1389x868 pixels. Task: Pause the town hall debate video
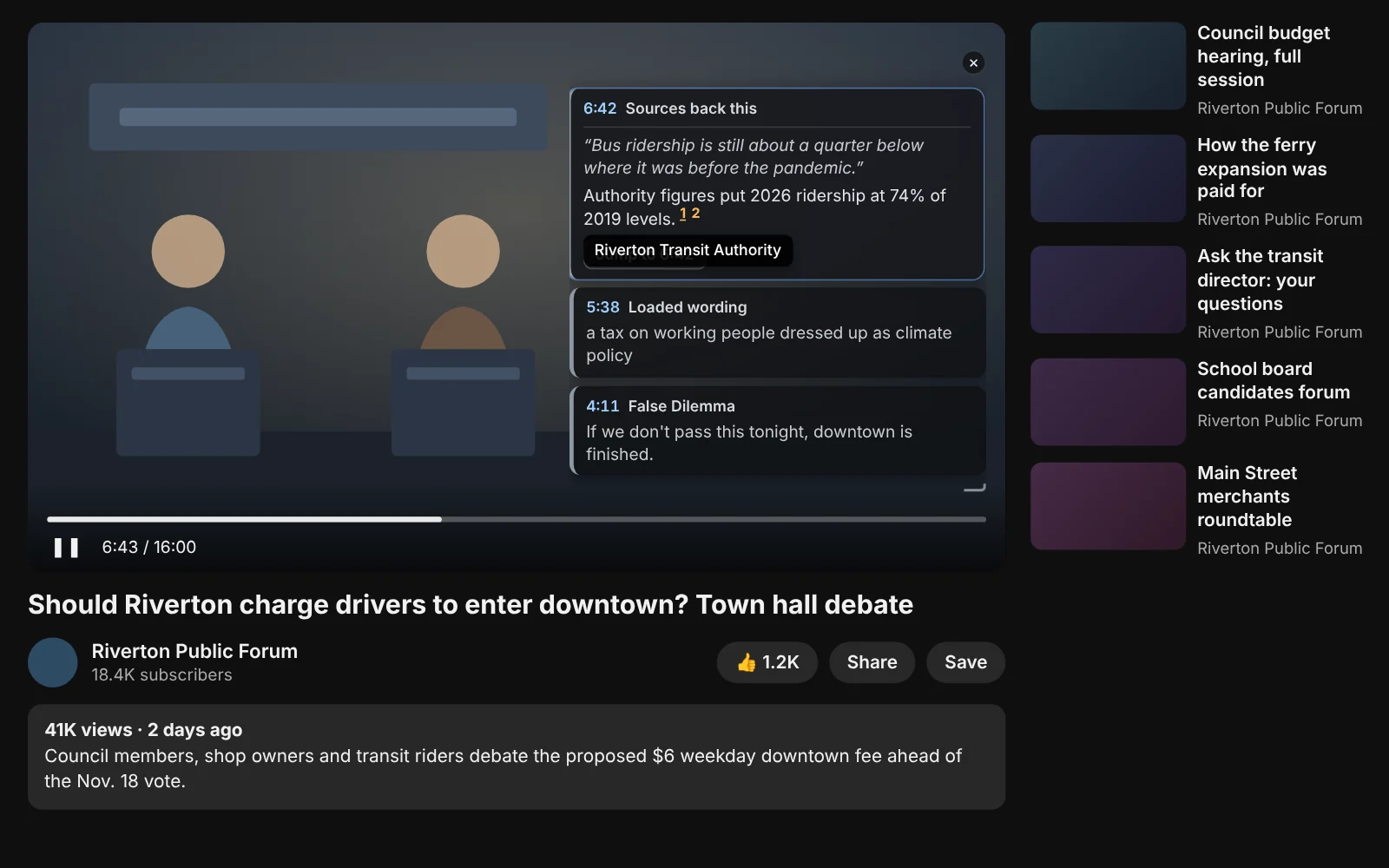66,548
